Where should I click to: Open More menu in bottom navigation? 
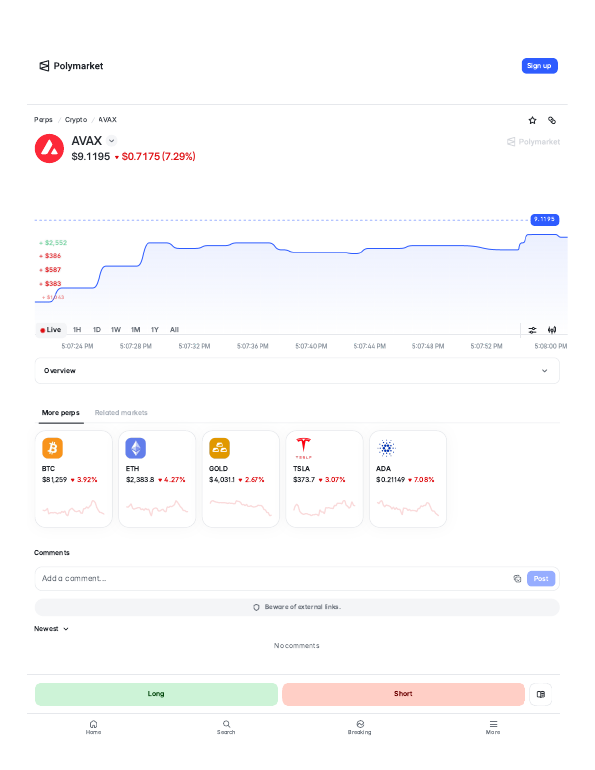493,727
